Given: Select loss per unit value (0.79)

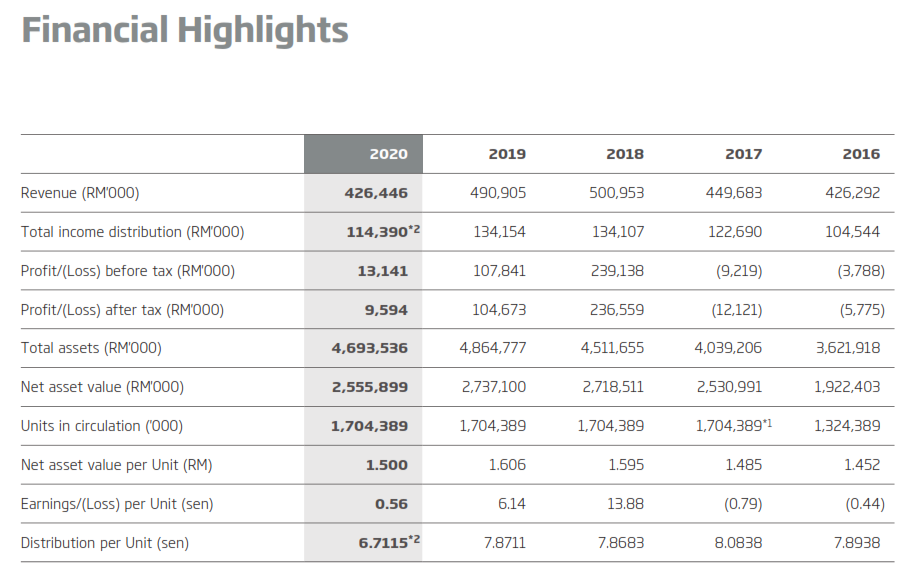Looking at the screenshot, I should [743, 504].
